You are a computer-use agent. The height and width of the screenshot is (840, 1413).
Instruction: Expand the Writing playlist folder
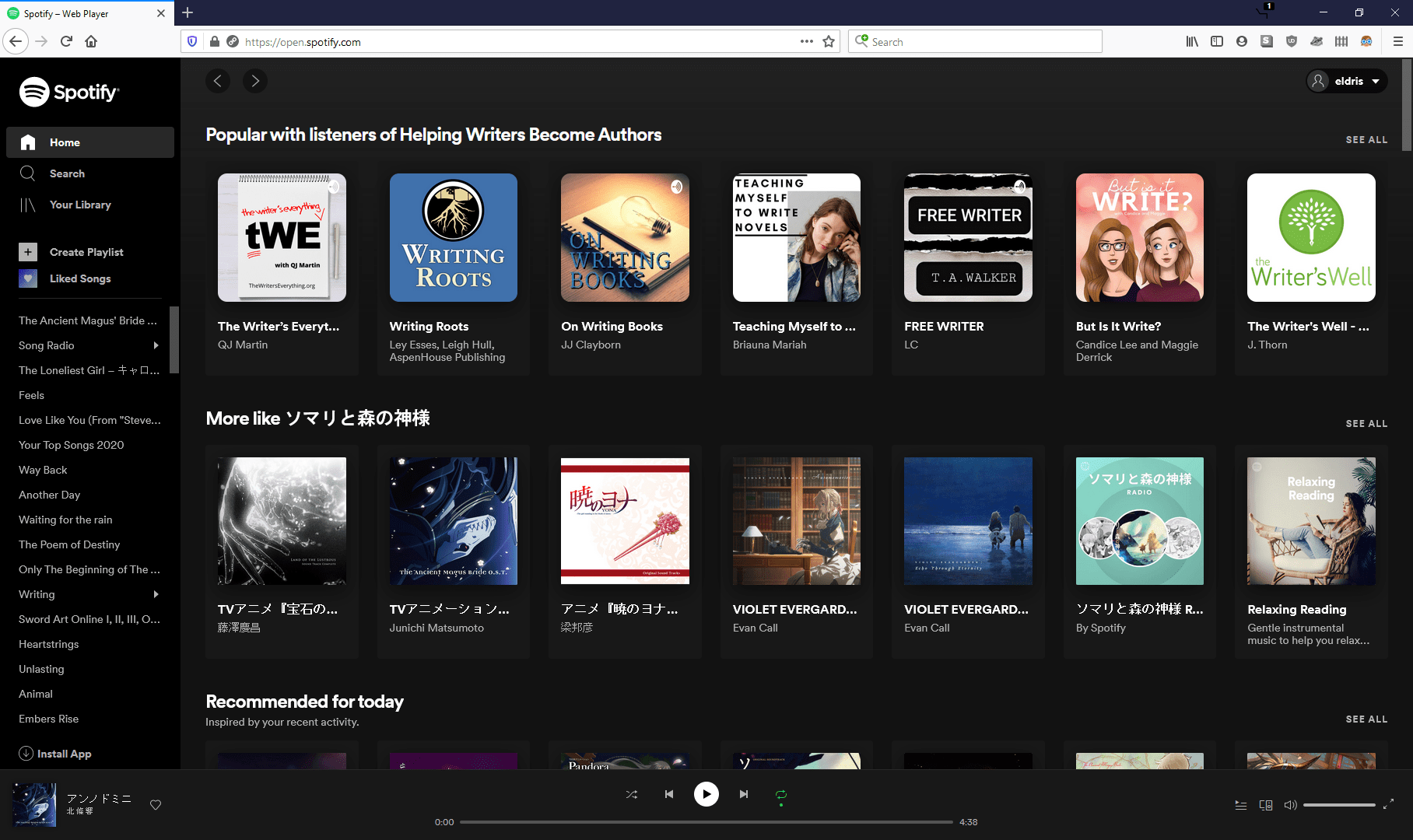tap(156, 594)
